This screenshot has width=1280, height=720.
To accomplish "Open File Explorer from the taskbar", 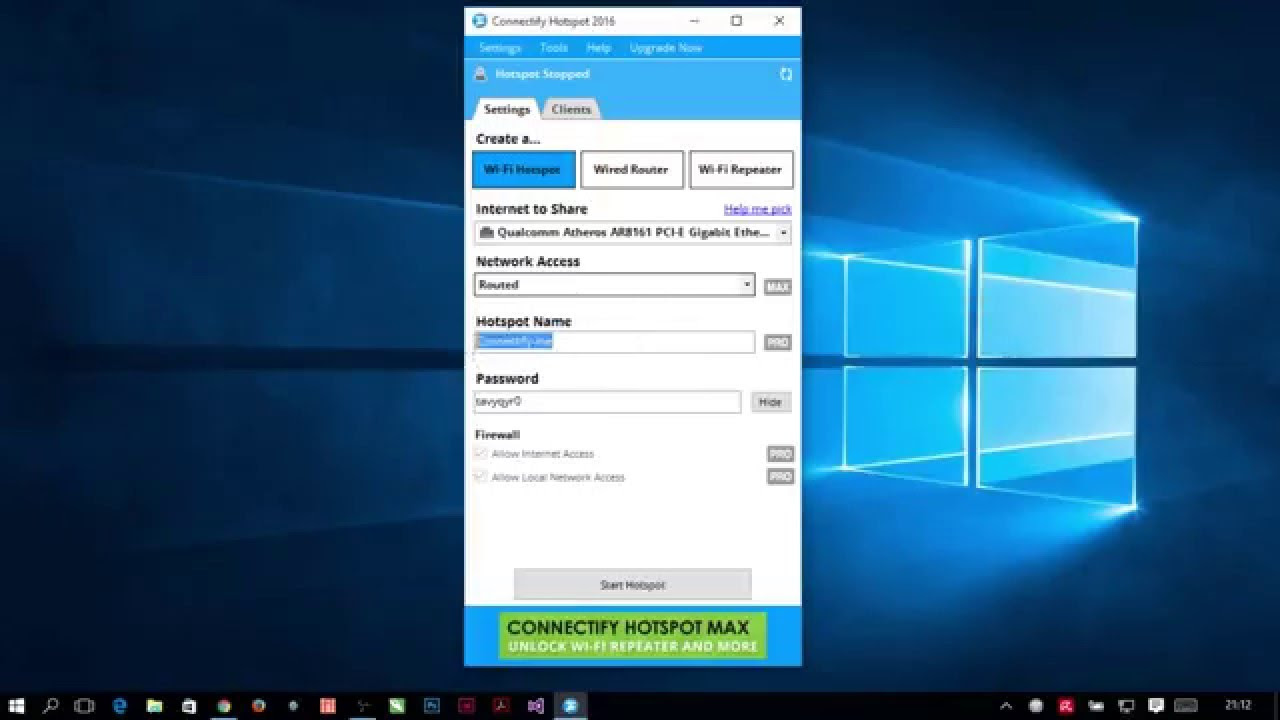I will pyautogui.click(x=154, y=705).
